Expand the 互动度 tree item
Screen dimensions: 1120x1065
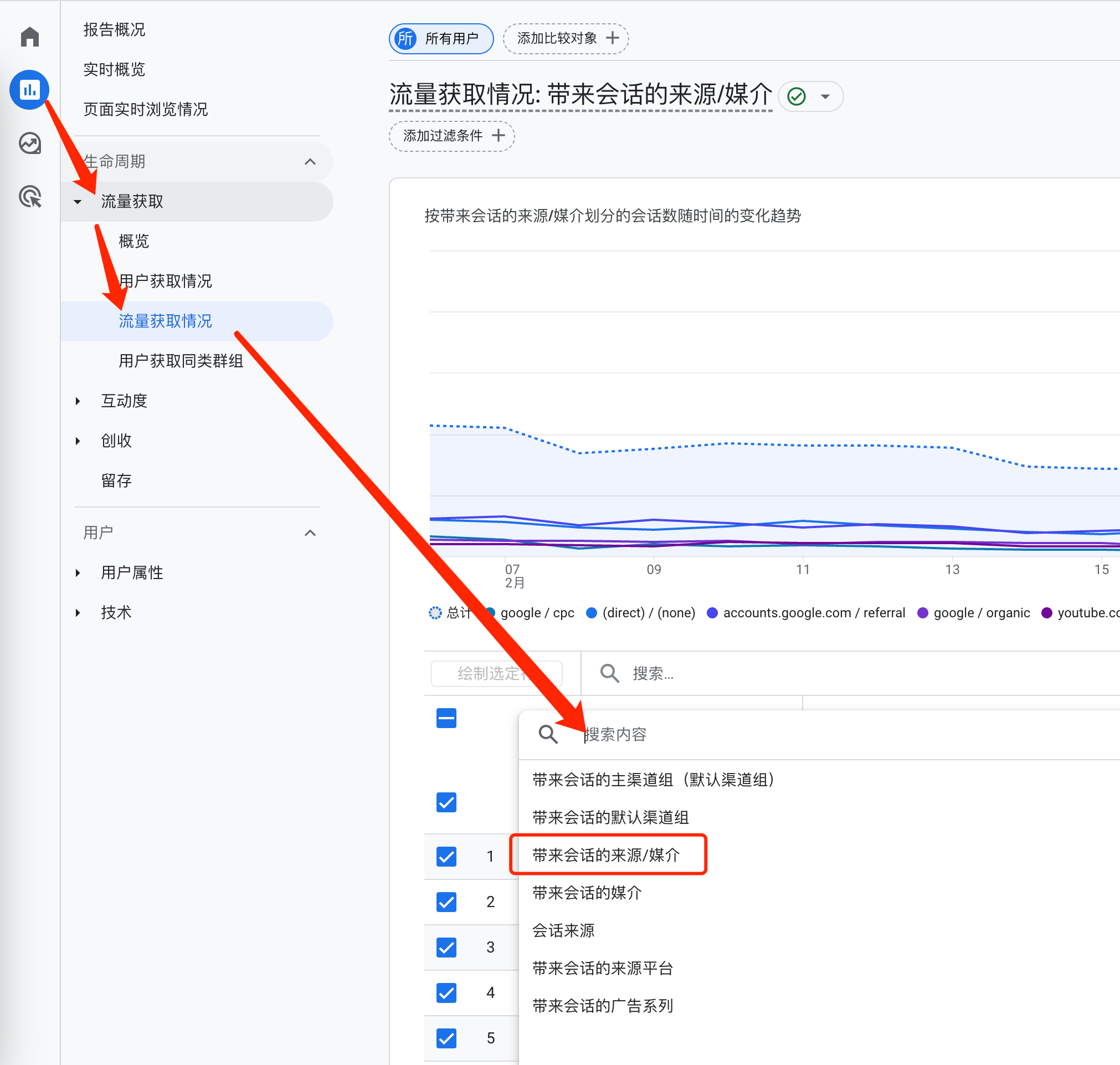point(78,401)
